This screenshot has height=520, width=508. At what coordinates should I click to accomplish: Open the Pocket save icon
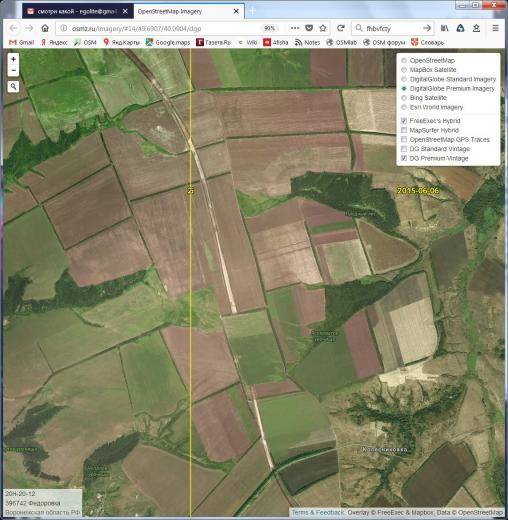309,28
